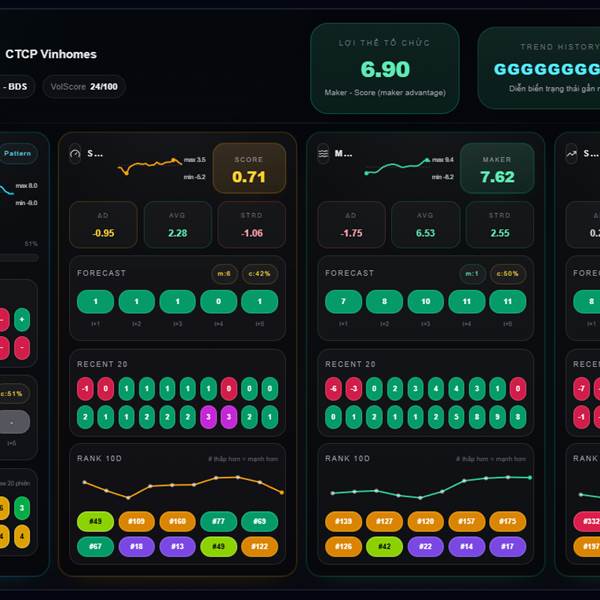The height and width of the screenshot is (600, 600).
Task: Click the waves icon in the Maker card header
Action: pyautogui.click(x=323, y=153)
